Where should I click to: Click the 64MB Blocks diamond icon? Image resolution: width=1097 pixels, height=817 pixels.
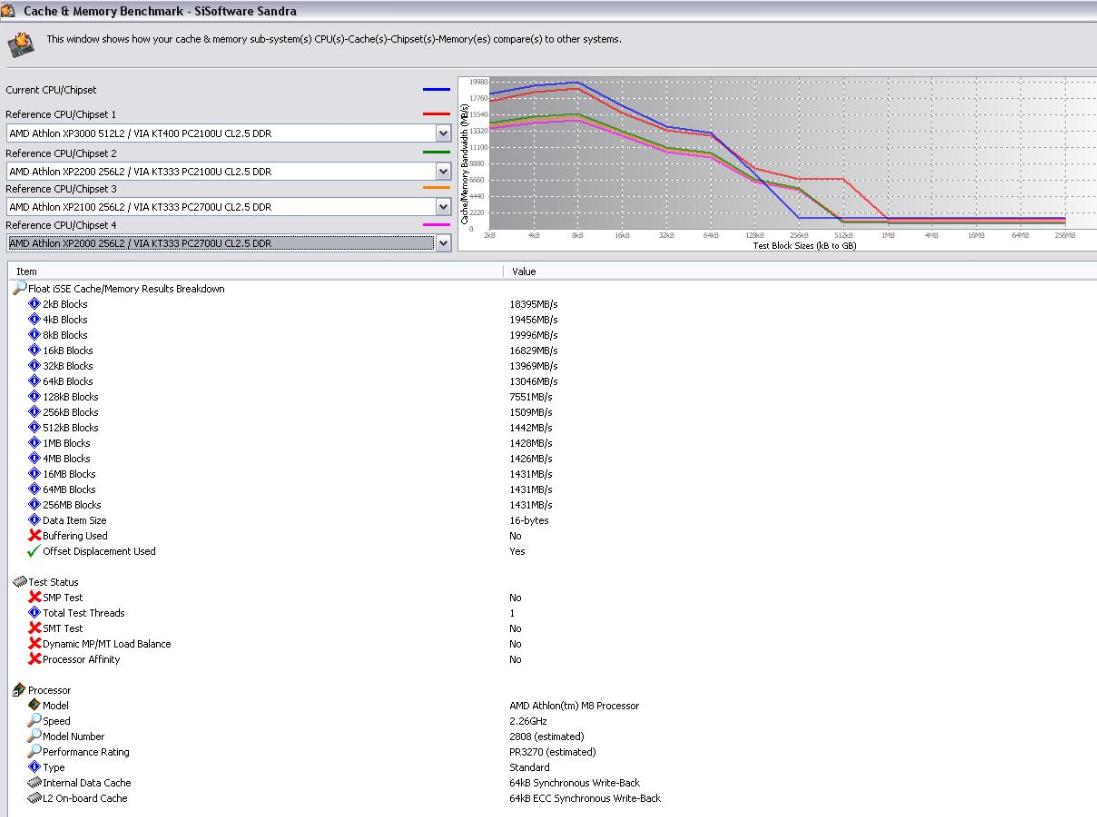34,489
